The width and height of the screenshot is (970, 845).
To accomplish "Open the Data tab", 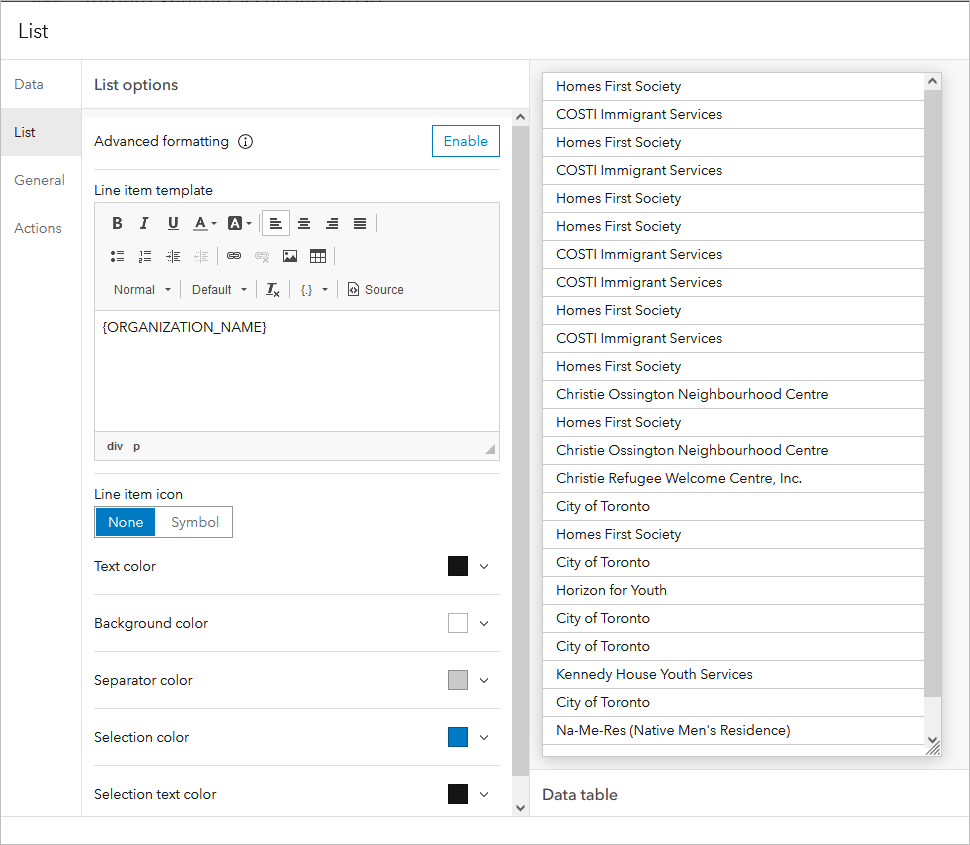I will 41,84.
